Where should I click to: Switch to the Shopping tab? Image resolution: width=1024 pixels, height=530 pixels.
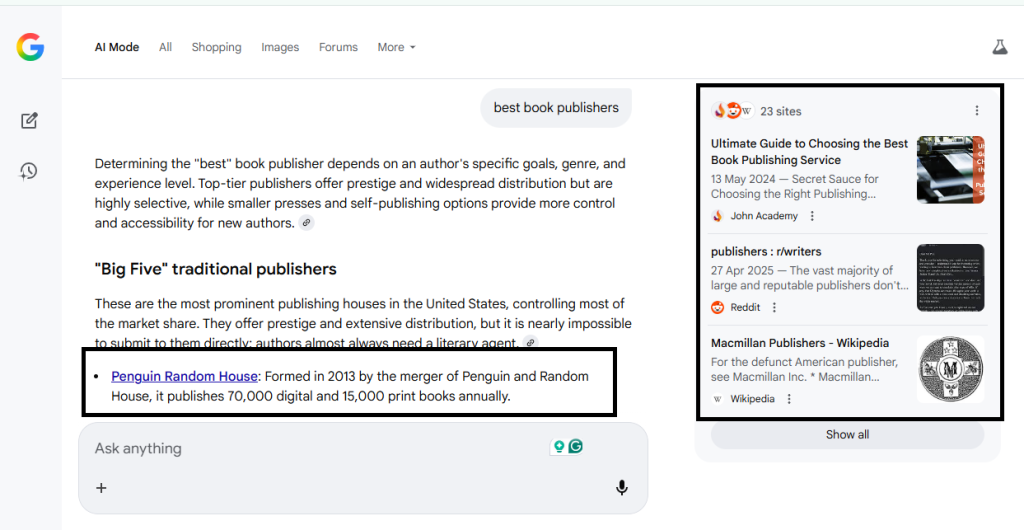216,47
